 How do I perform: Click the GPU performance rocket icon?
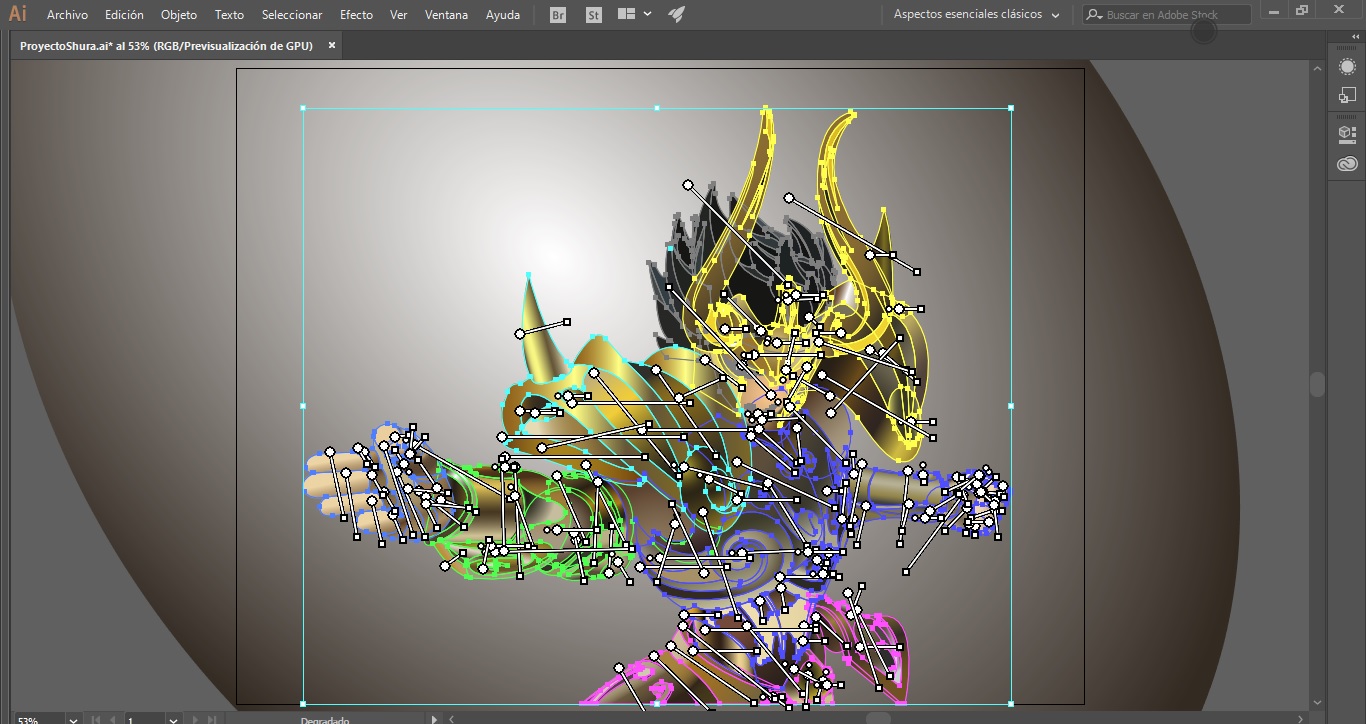pos(677,14)
